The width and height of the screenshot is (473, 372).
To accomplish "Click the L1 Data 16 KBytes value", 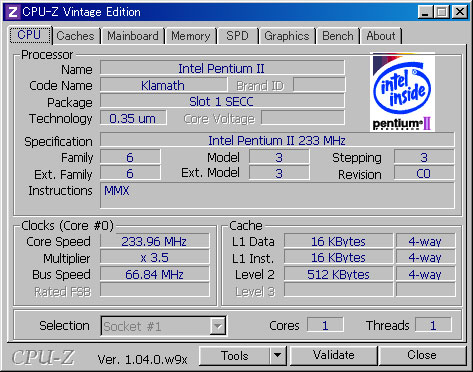I will 338,241.
